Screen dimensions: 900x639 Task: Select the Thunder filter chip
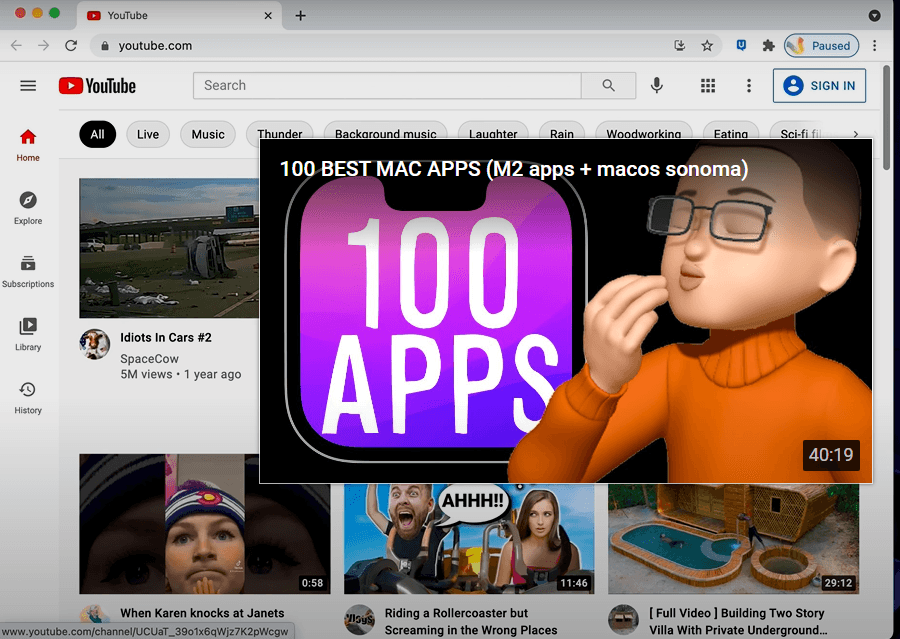[x=280, y=131]
